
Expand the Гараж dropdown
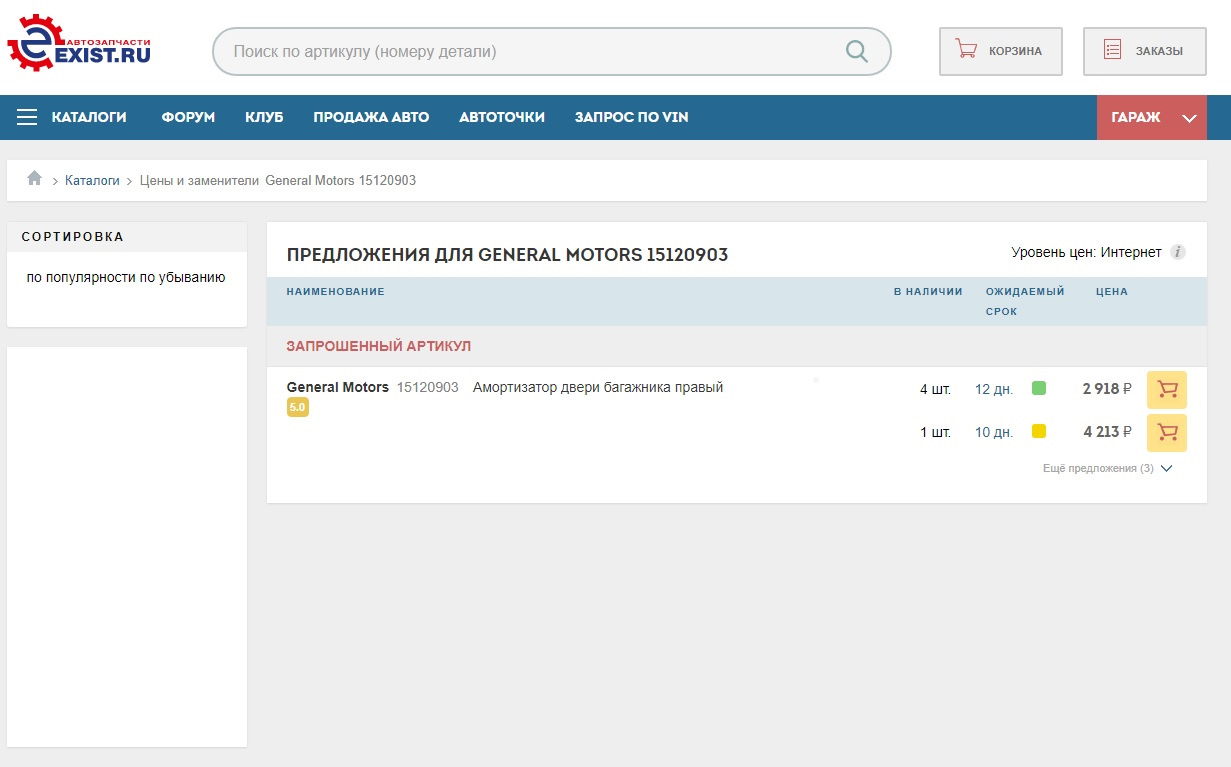[1152, 117]
